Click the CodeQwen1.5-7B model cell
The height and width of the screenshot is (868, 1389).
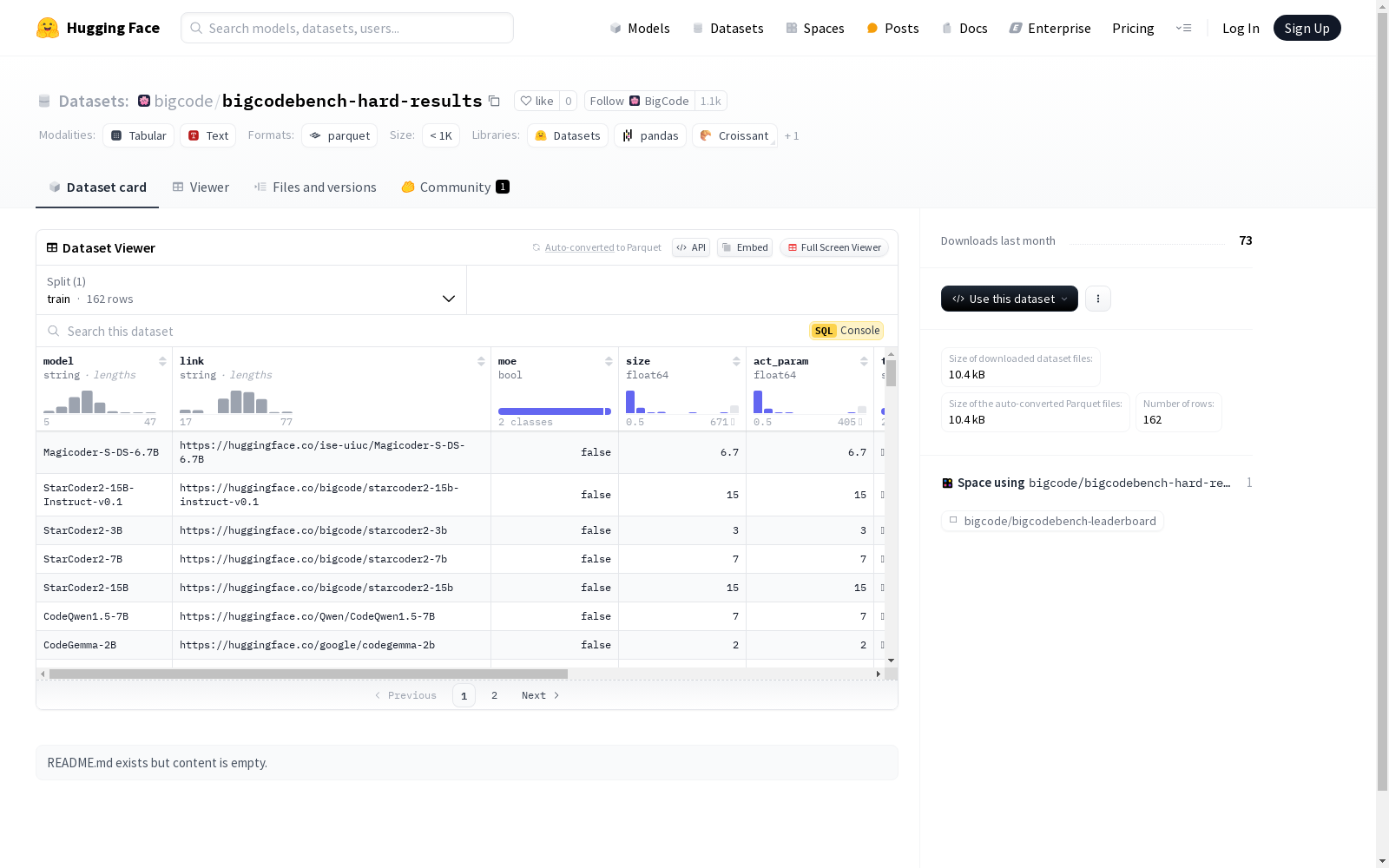[x=104, y=616]
